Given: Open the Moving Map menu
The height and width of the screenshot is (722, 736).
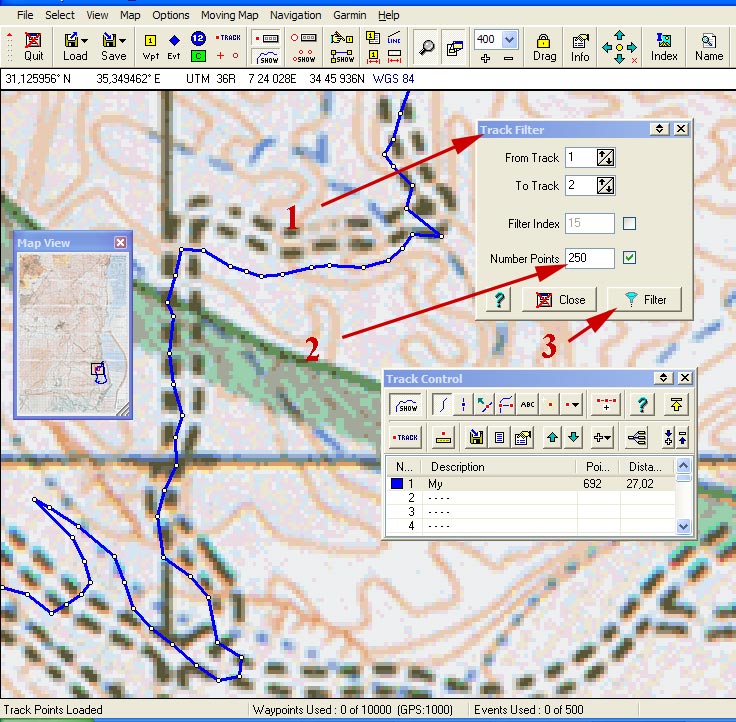Looking at the screenshot, I should click(x=230, y=15).
